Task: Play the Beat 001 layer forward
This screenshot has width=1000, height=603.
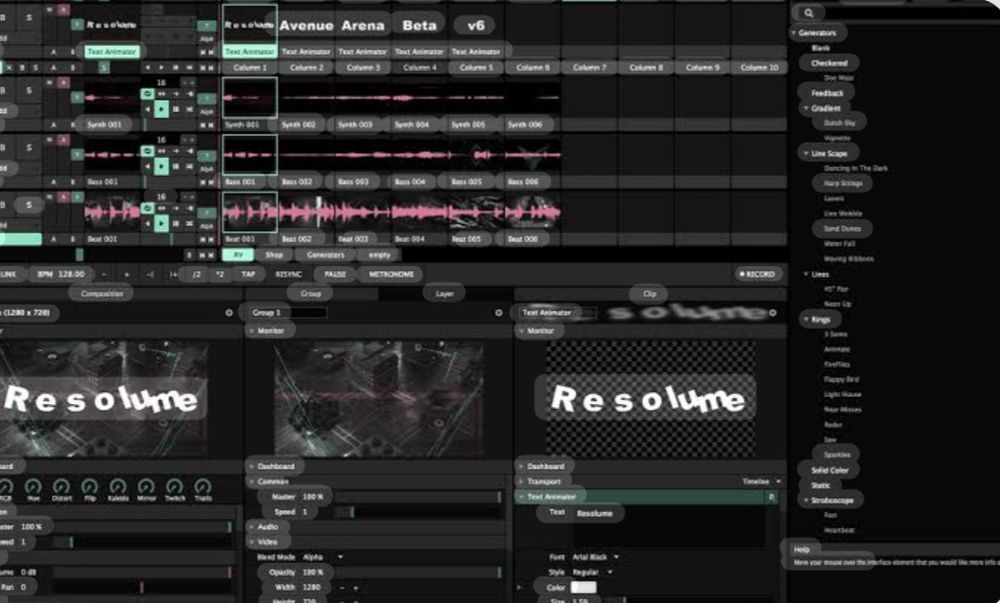Action: click(x=161, y=224)
